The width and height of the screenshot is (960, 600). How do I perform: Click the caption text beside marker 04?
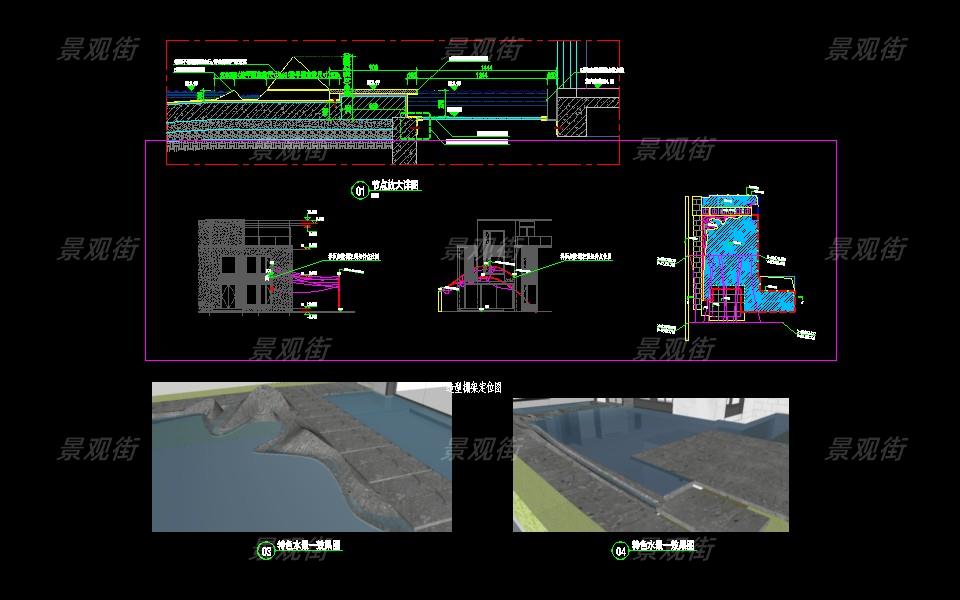(x=663, y=547)
